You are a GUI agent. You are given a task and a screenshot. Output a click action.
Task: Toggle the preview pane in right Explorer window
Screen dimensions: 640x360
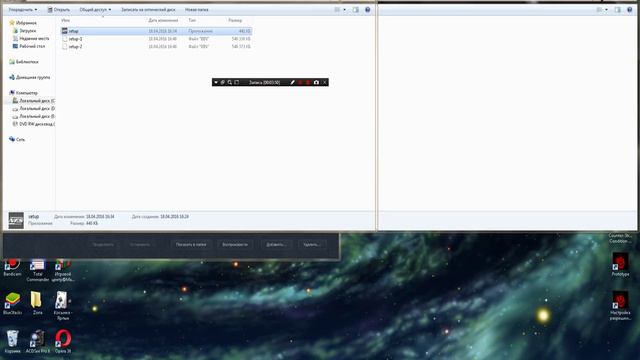(x=618, y=9)
